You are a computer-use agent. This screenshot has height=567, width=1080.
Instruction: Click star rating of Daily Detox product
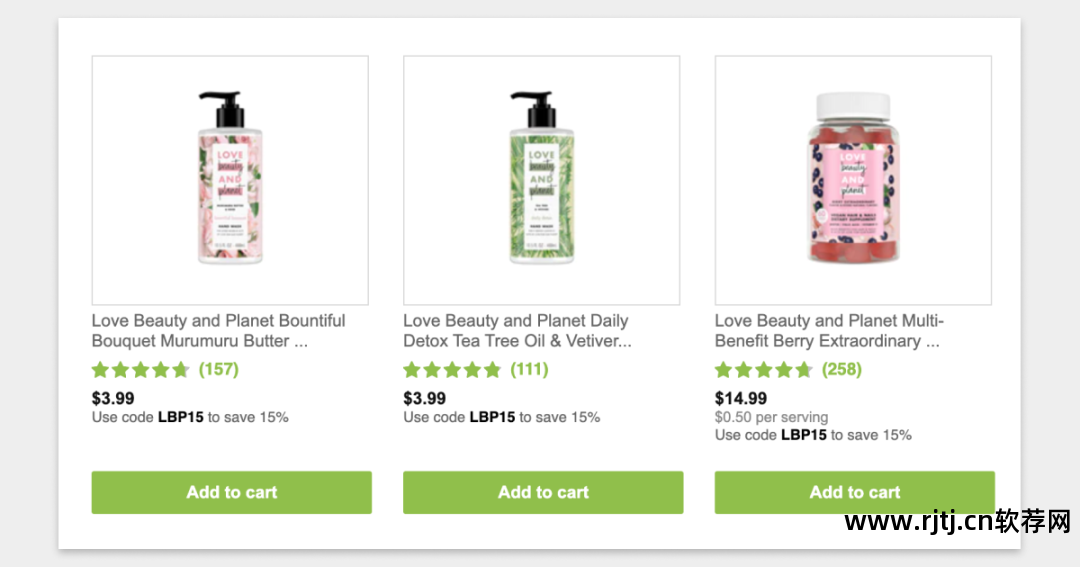(x=452, y=370)
